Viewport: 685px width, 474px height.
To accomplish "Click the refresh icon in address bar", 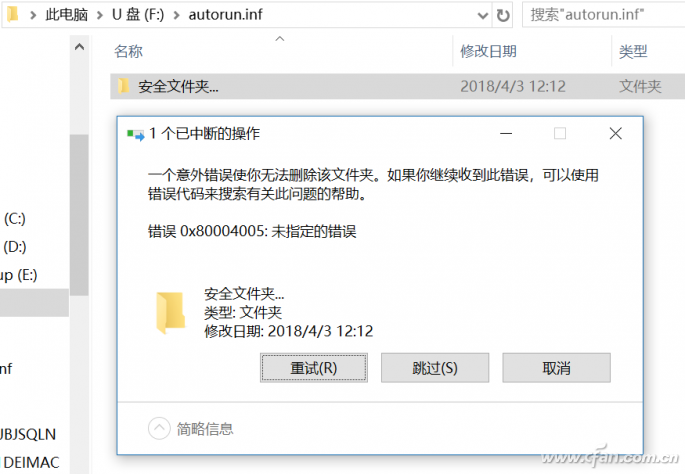I will coord(503,16).
